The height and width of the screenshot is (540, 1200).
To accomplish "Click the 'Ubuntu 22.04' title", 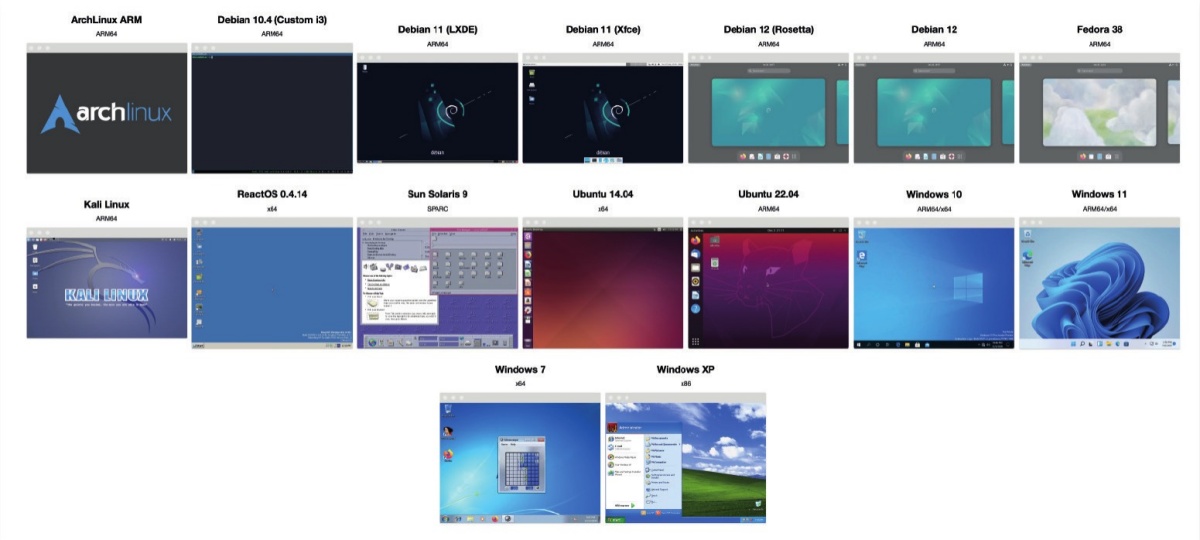I will point(769,194).
